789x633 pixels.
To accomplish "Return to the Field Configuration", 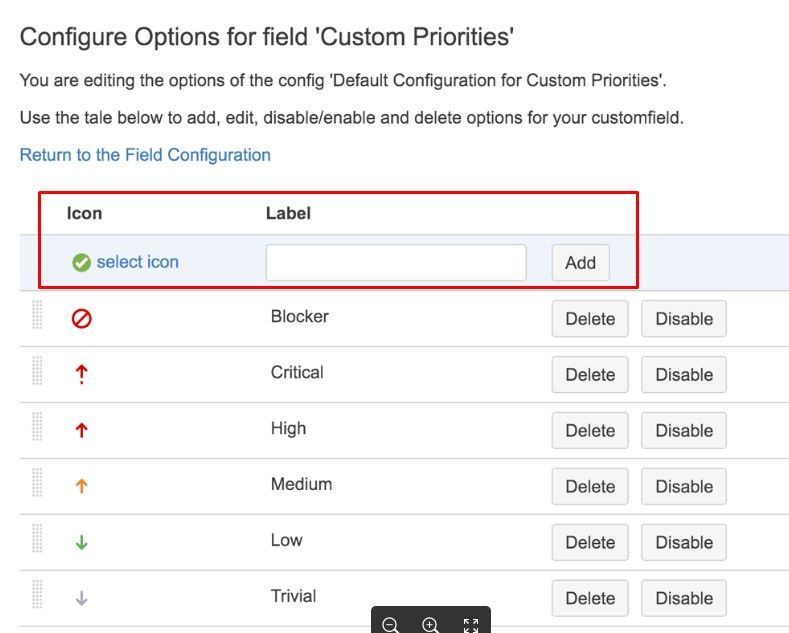I will pyautogui.click(x=145, y=155).
